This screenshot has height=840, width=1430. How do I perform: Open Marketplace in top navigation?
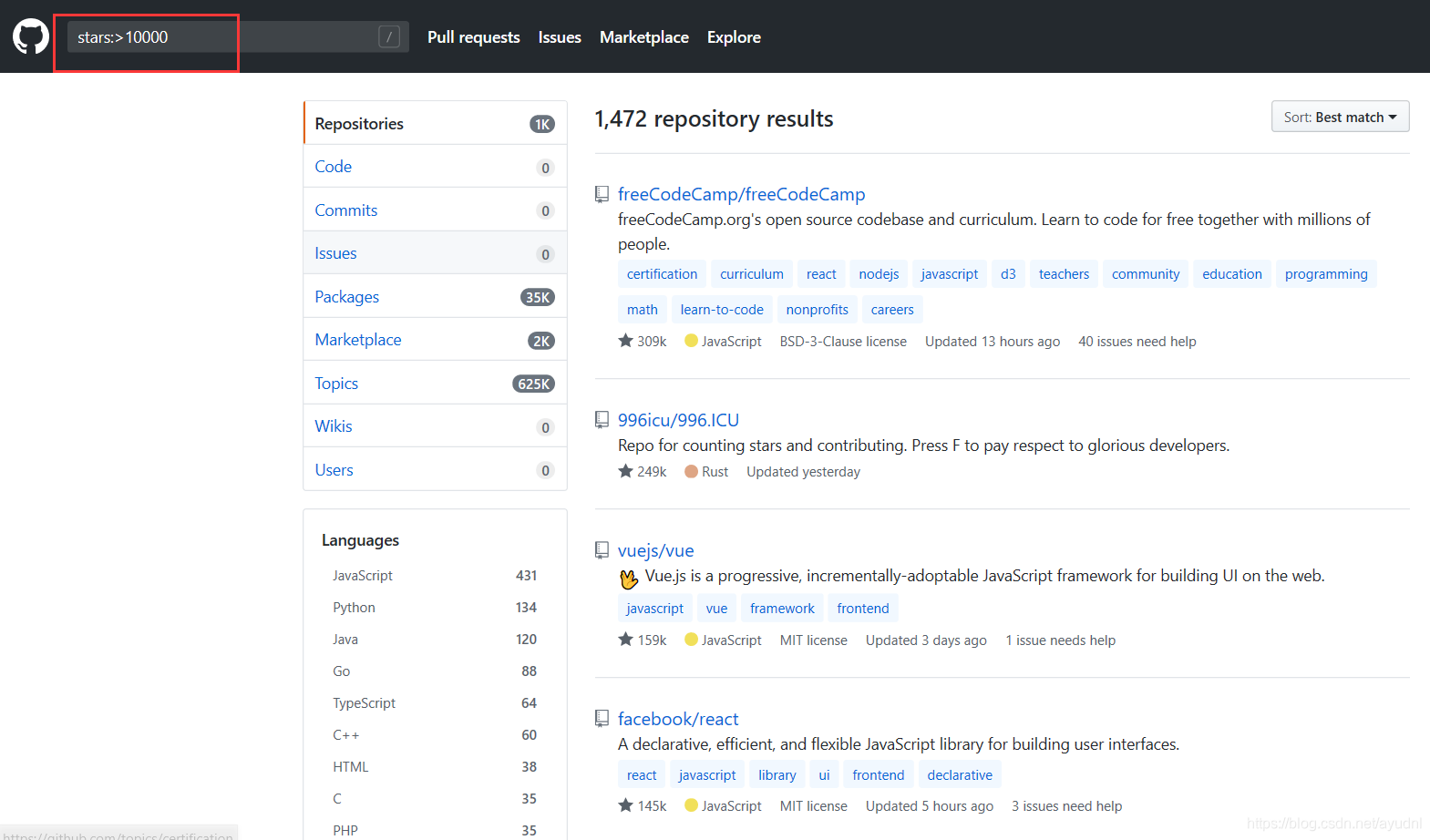pyautogui.click(x=644, y=37)
